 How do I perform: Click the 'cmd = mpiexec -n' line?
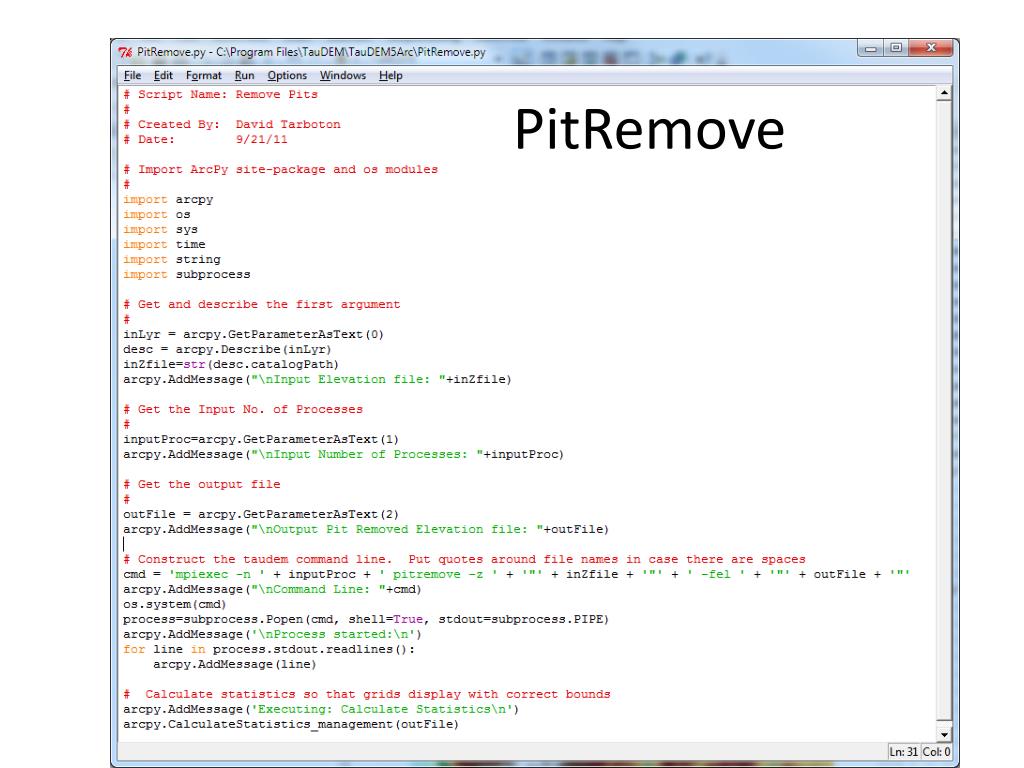coord(517,575)
